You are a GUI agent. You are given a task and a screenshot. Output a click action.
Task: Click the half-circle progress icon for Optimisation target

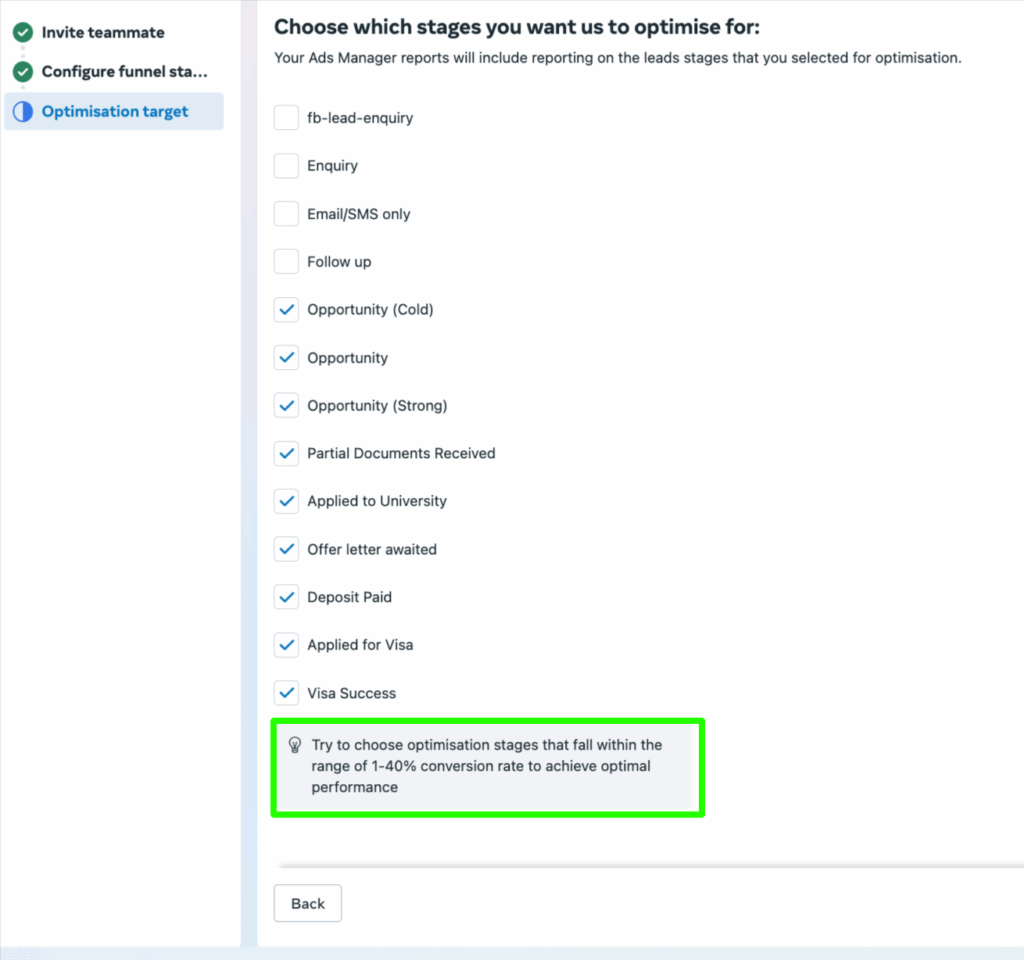[x=22, y=112]
